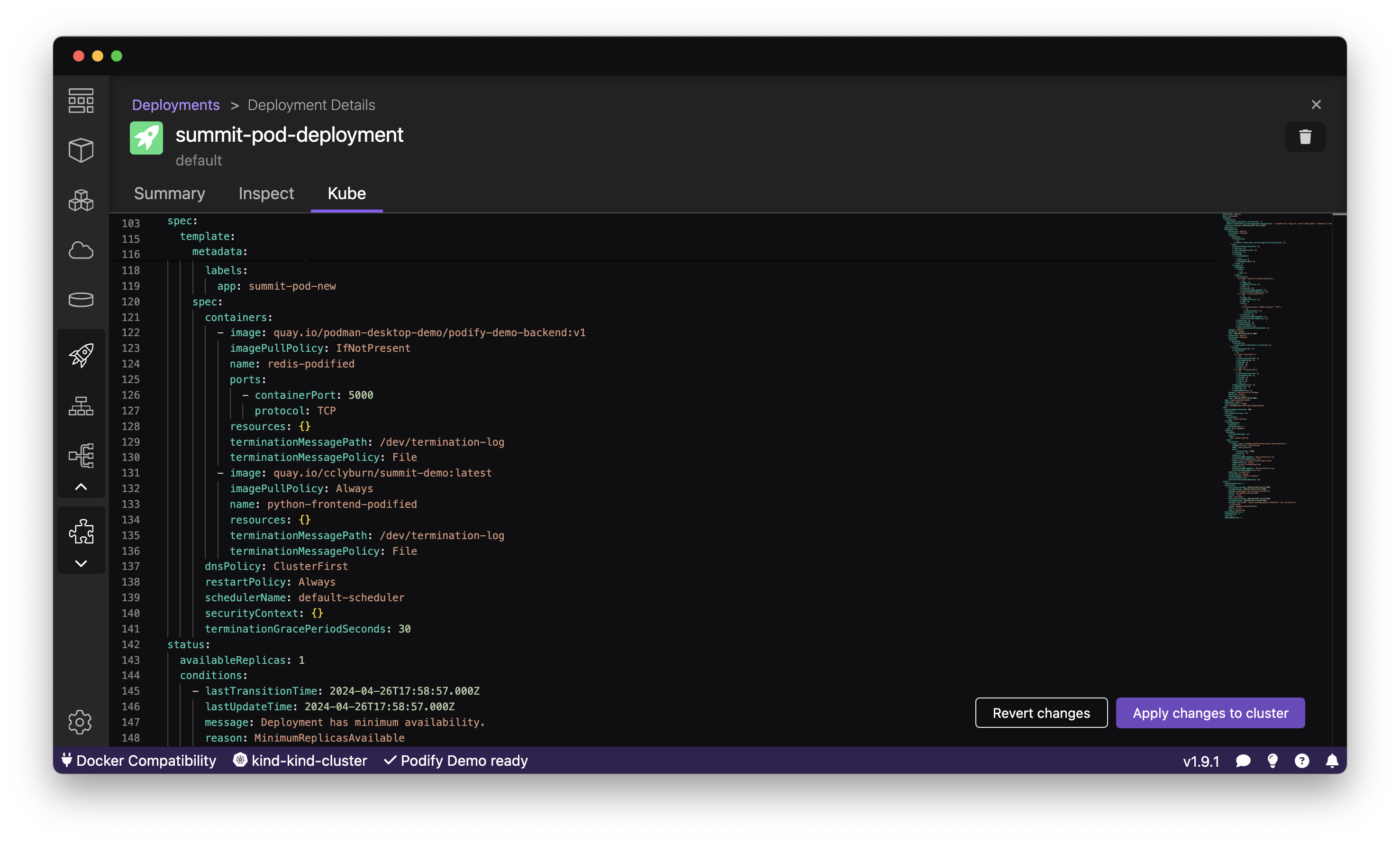Select the Kube tab
The width and height of the screenshot is (1400, 844).
coord(346,193)
